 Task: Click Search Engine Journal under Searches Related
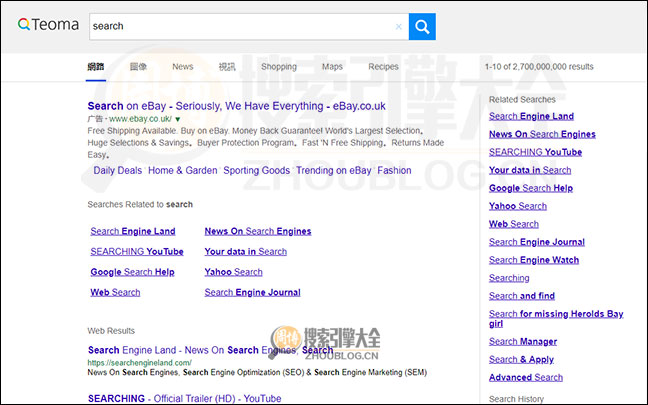252,293
